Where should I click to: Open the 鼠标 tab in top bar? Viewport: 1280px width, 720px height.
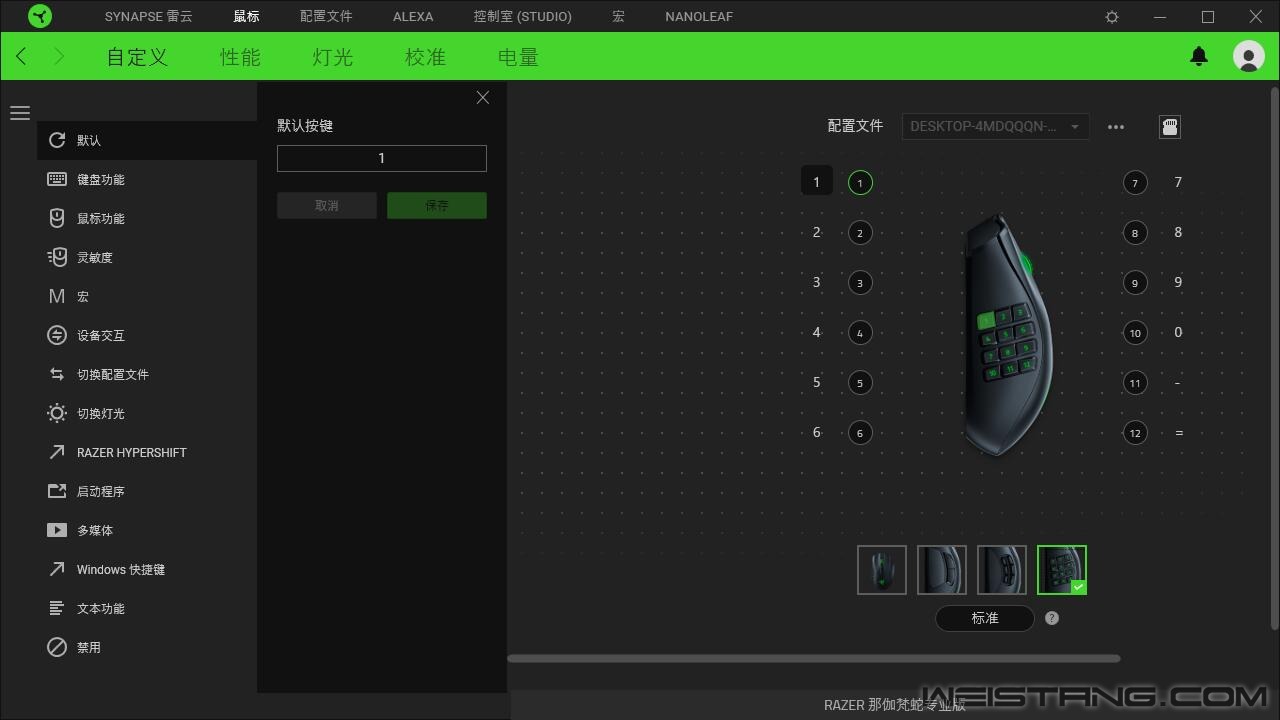click(x=246, y=17)
